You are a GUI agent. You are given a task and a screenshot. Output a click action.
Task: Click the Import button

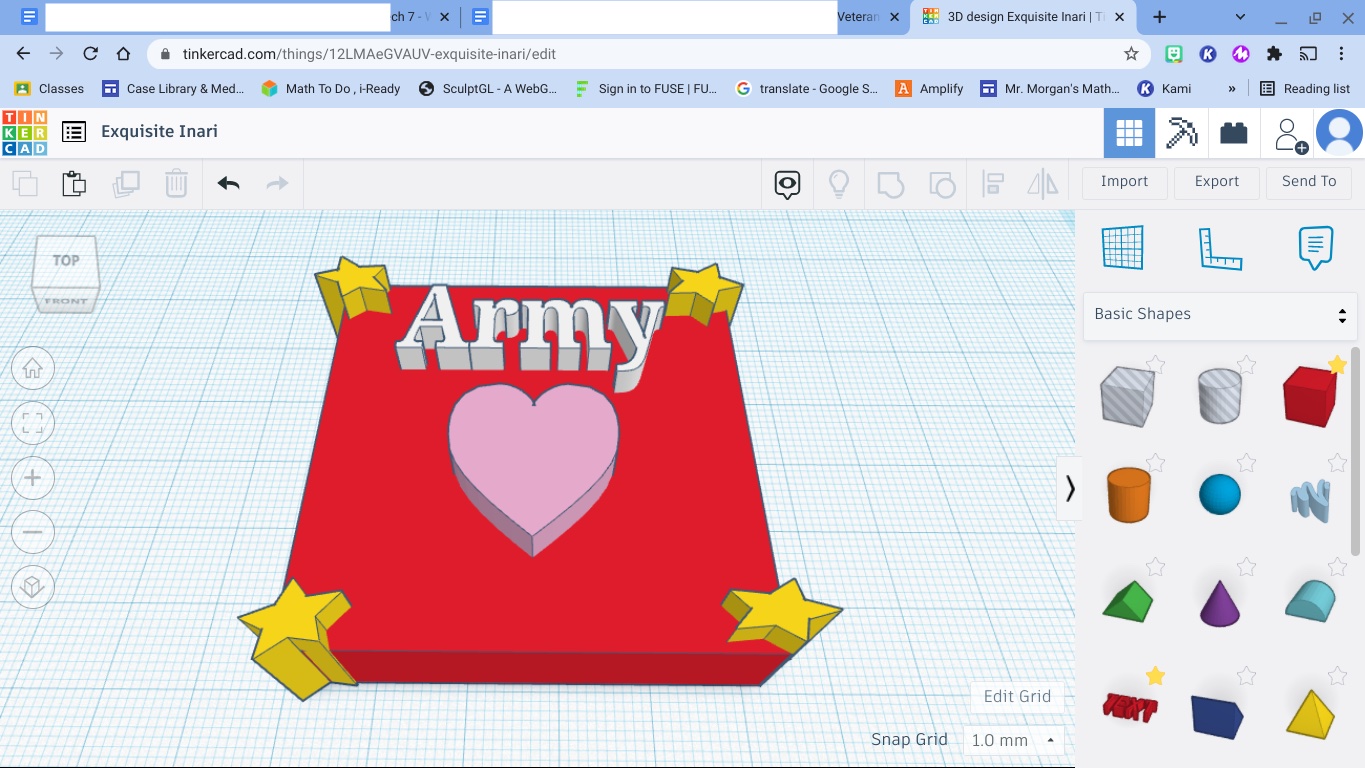[x=1124, y=182]
